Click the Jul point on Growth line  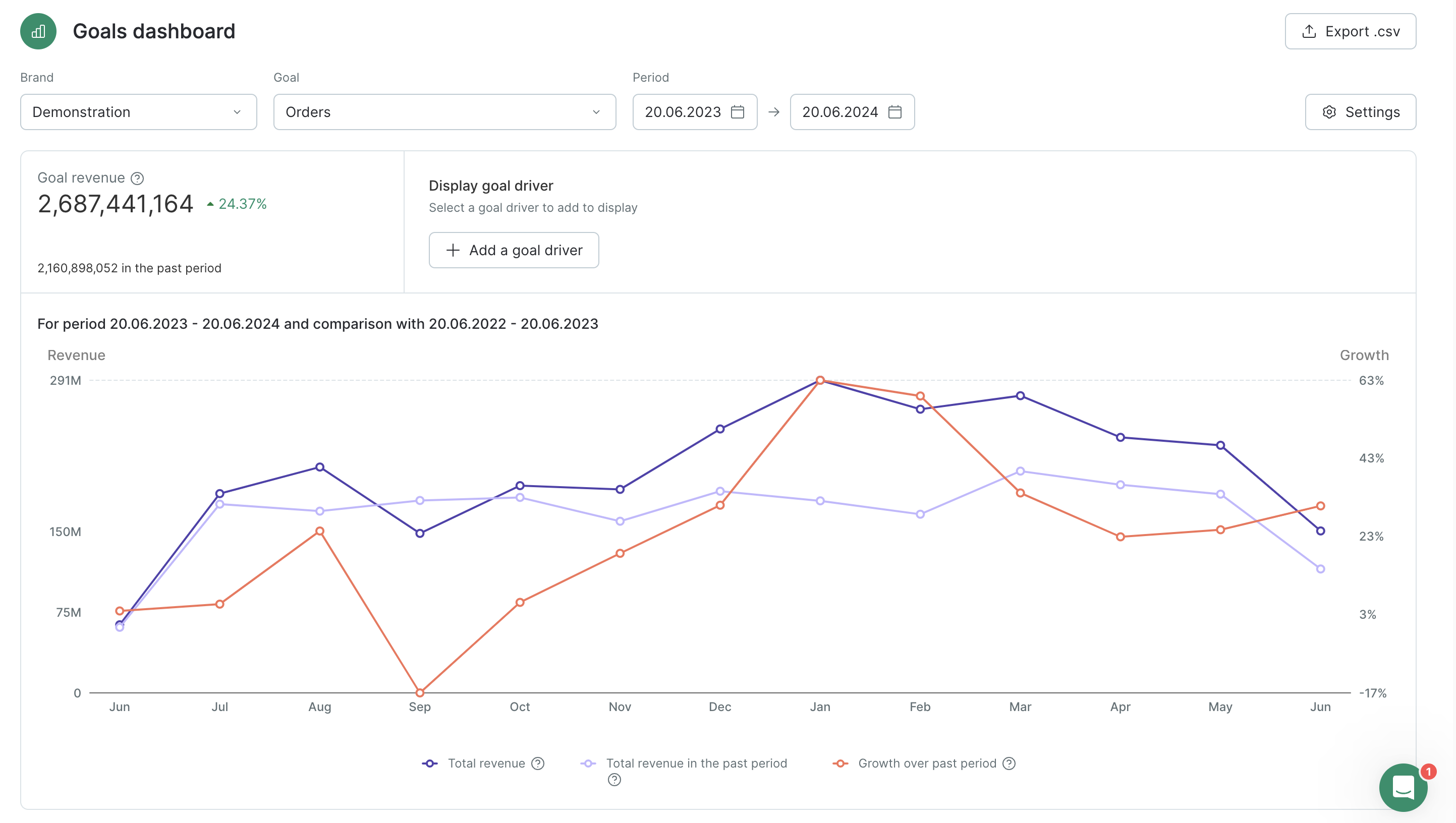[219, 604]
